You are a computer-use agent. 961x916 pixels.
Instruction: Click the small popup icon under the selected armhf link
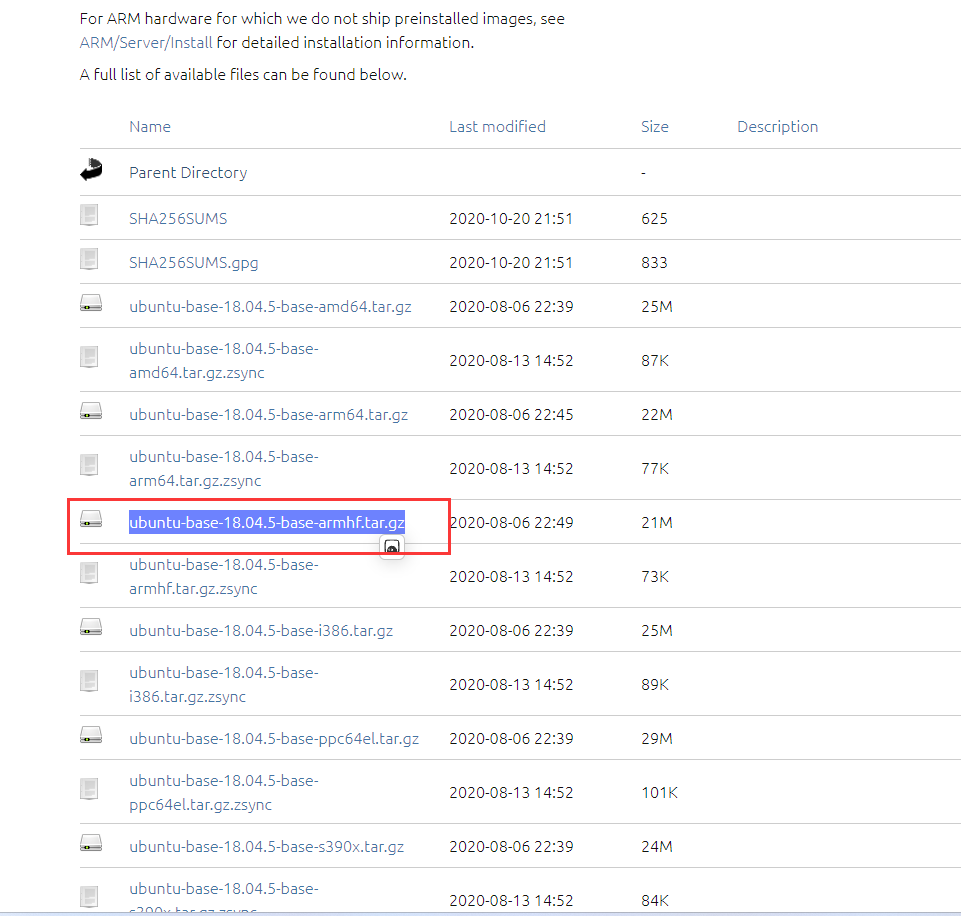tap(392, 547)
